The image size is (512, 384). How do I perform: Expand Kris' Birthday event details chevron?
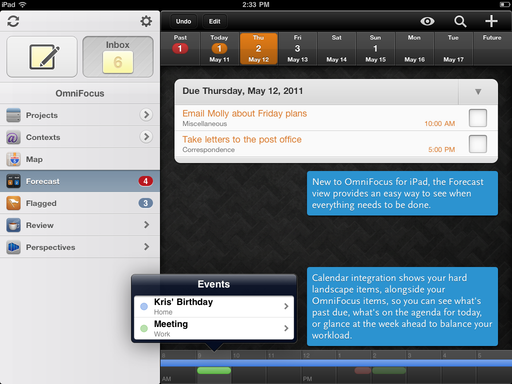pos(286,306)
